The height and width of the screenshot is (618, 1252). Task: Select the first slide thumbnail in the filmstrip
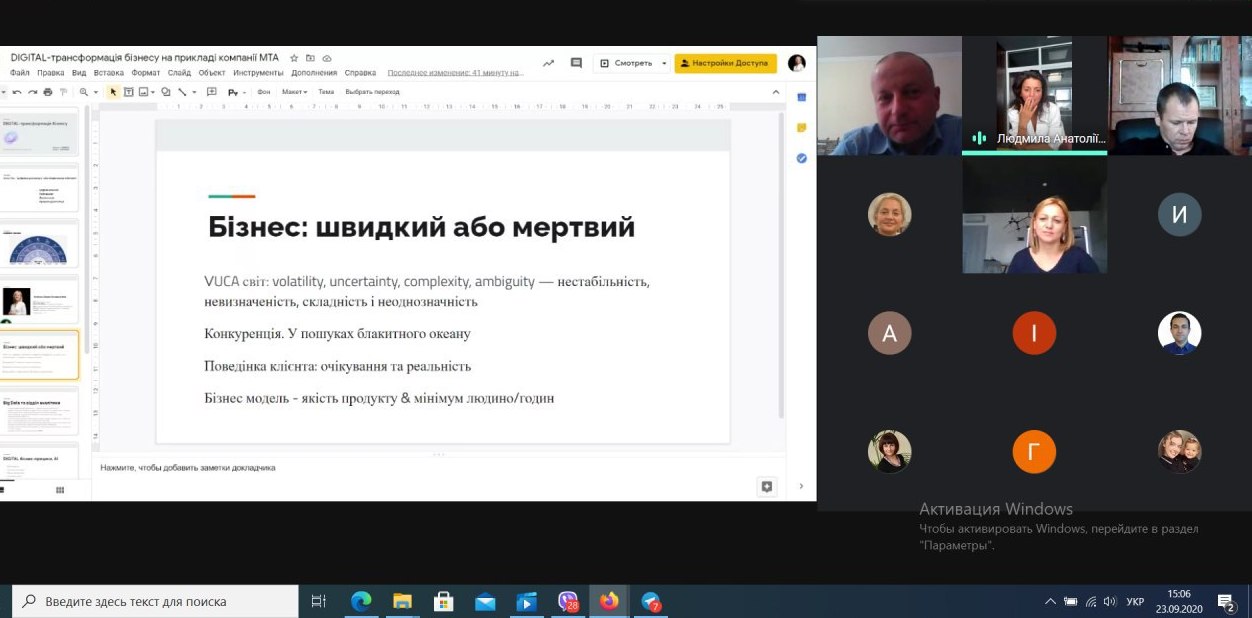(40, 134)
